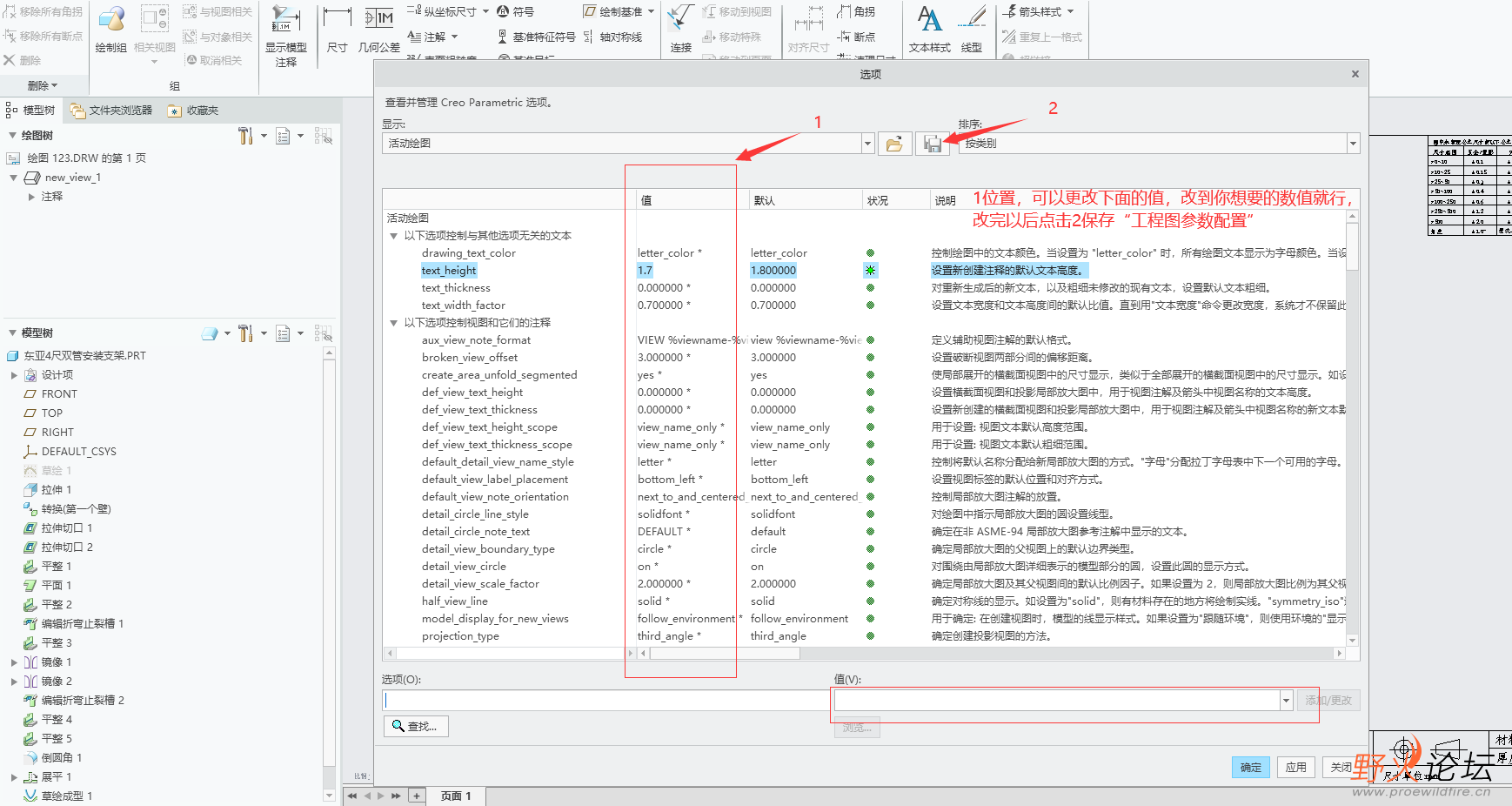
Task: Select the 轴对称线 tool
Action: pos(612,37)
